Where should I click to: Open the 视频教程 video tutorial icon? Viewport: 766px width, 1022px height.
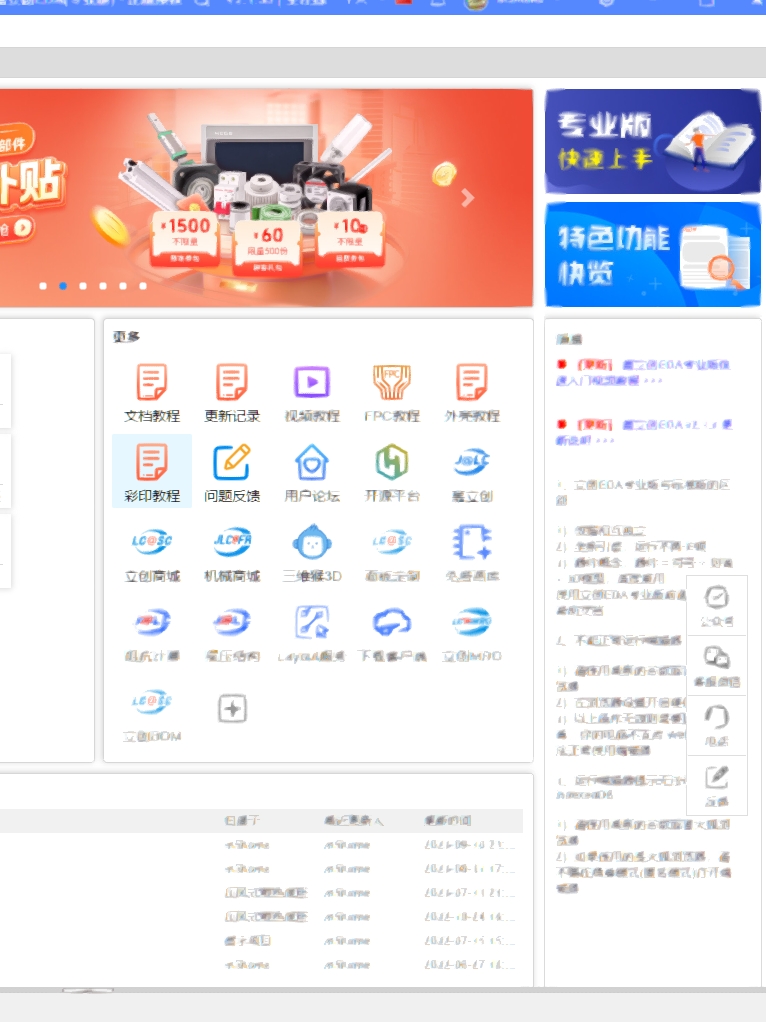(x=312, y=381)
